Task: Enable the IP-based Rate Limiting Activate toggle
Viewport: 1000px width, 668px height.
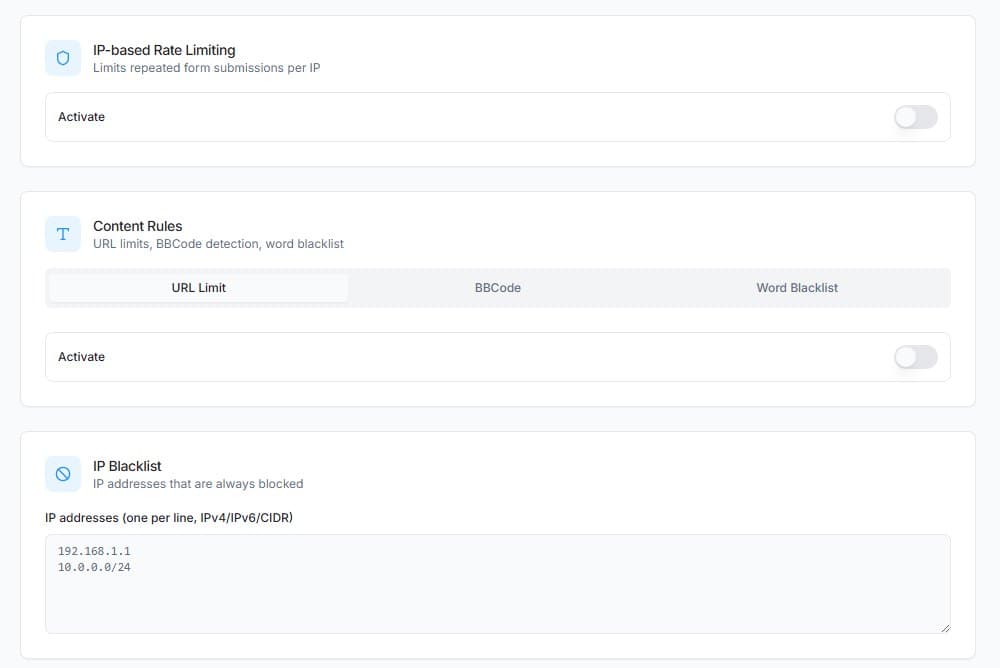Action: [x=916, y=117]
